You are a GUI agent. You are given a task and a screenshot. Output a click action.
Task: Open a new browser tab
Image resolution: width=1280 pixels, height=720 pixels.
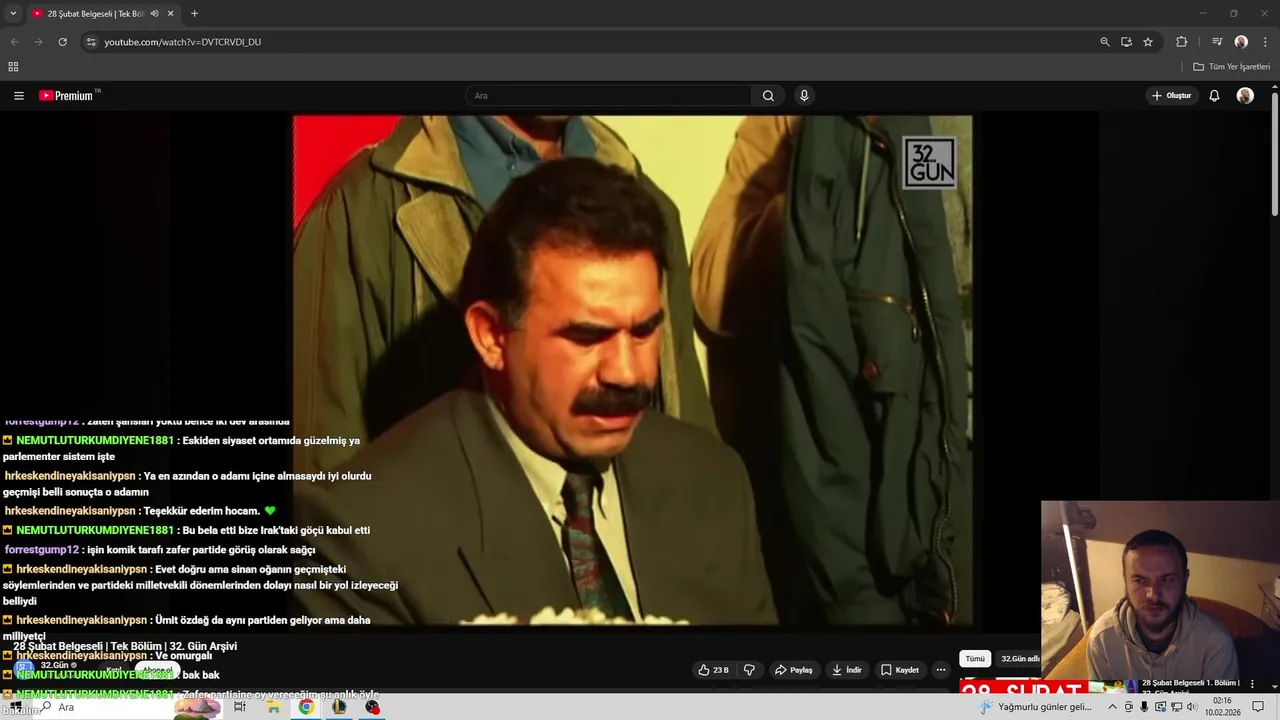(194, 14)
